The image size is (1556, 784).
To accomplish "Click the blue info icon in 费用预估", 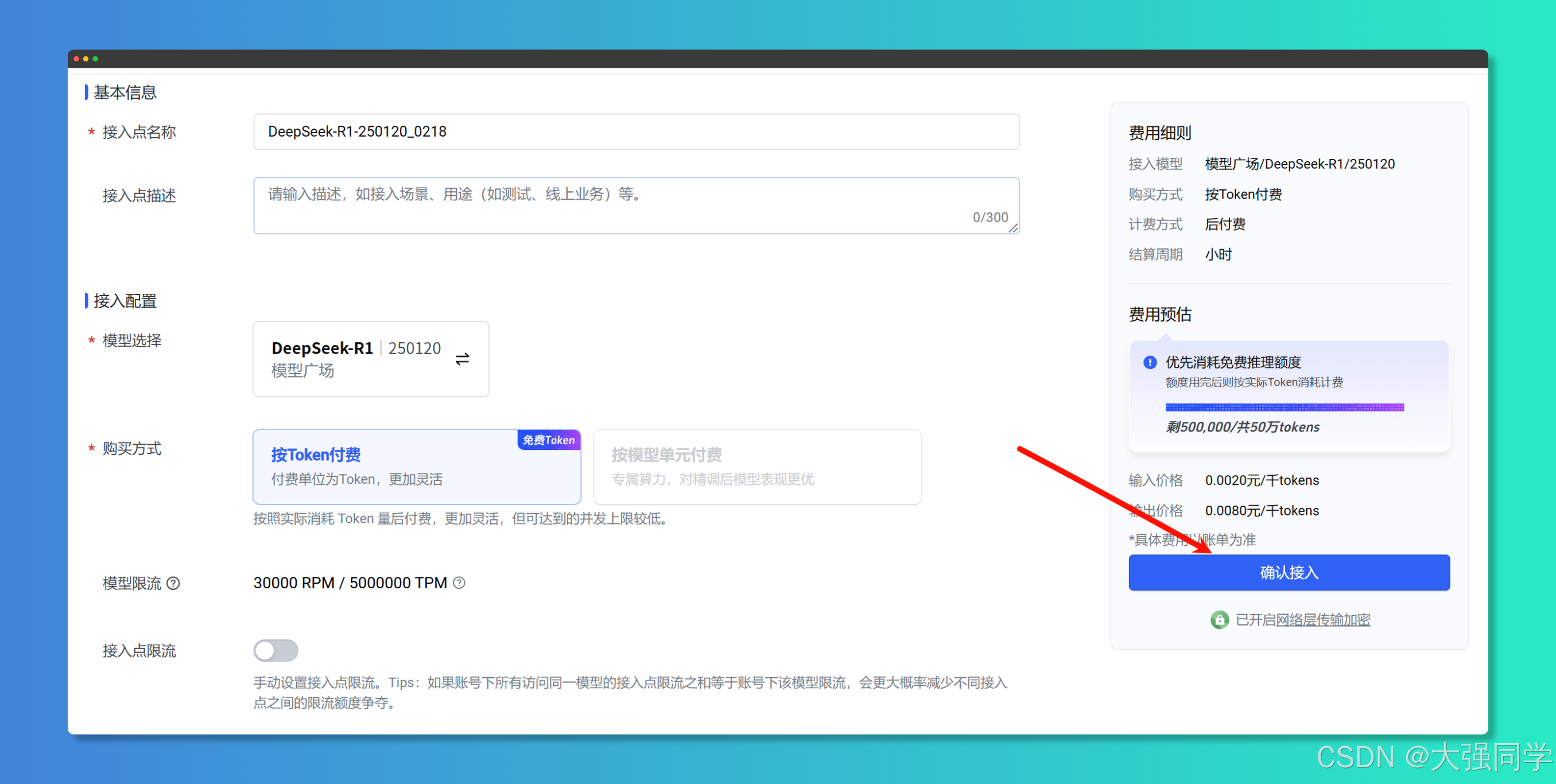I will pyautogui.click(x=1150, y=362).
